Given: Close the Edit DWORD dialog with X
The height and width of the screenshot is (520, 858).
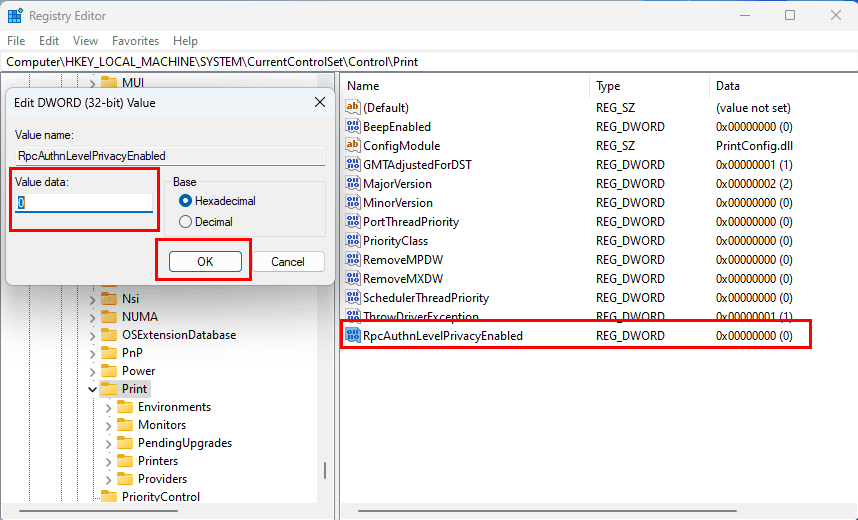Looking at the screenshot, I should pyautogui.click(x=320, y=102).
